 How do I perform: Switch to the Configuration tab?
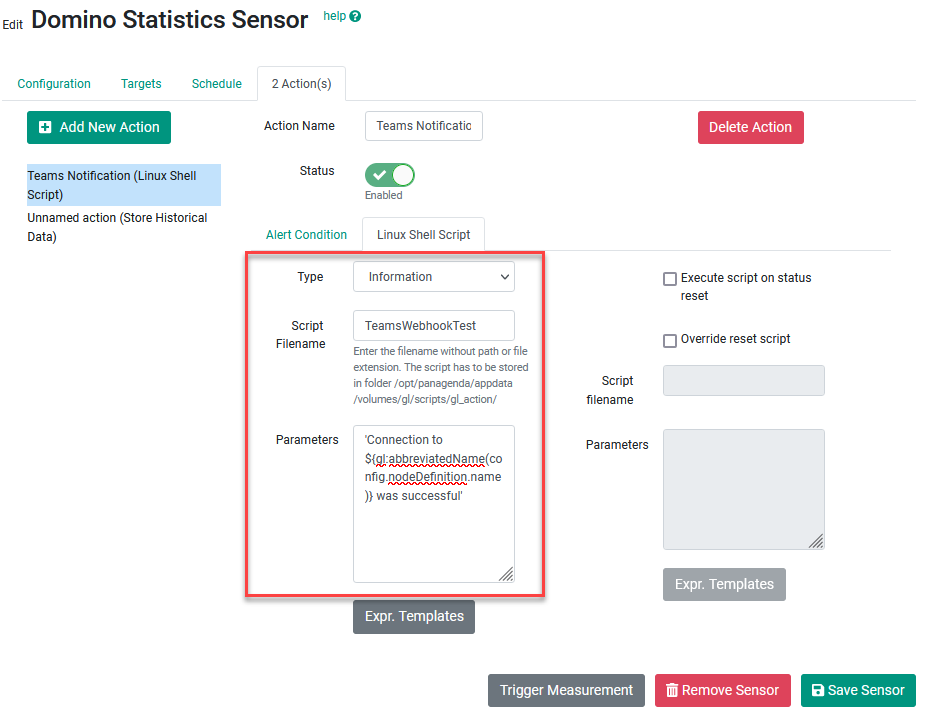coord(54,84)
